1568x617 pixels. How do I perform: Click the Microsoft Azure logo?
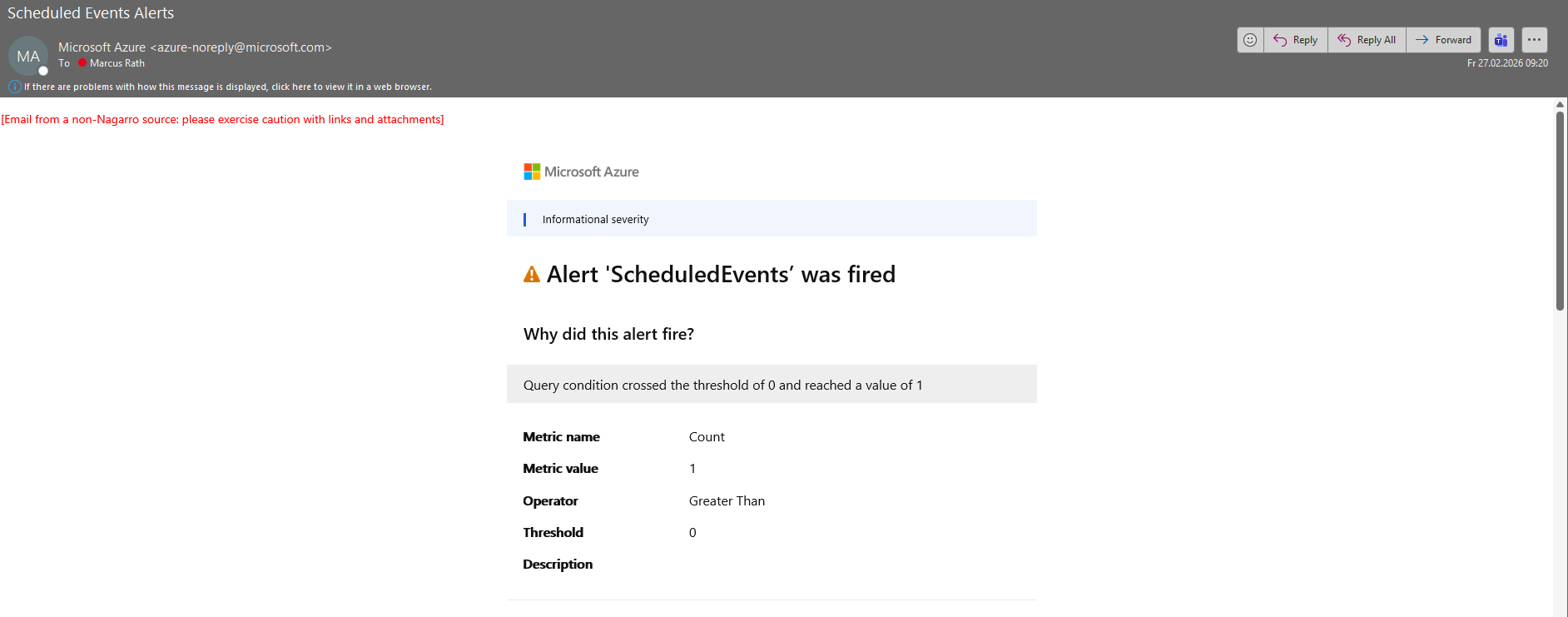(581, 172)
